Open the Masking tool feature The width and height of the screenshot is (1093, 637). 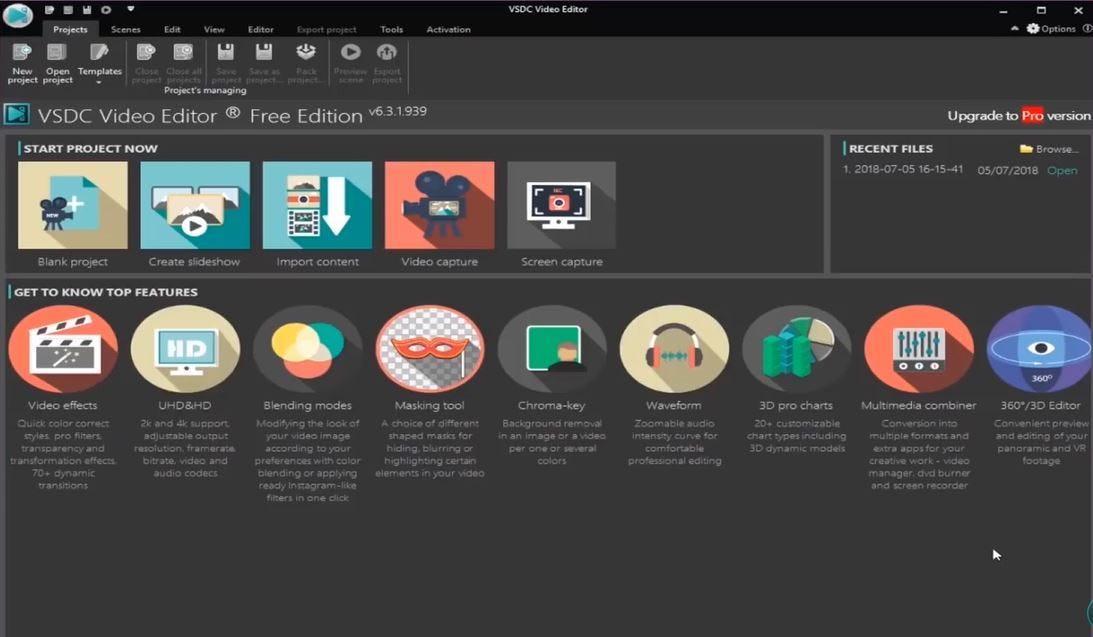(x=430, y=348)
